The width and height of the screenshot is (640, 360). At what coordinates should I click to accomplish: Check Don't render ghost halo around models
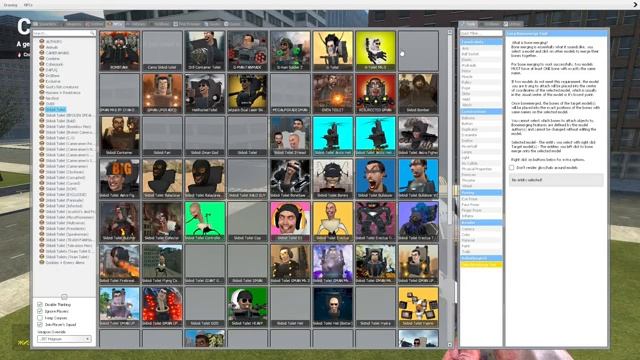point(511,168)
